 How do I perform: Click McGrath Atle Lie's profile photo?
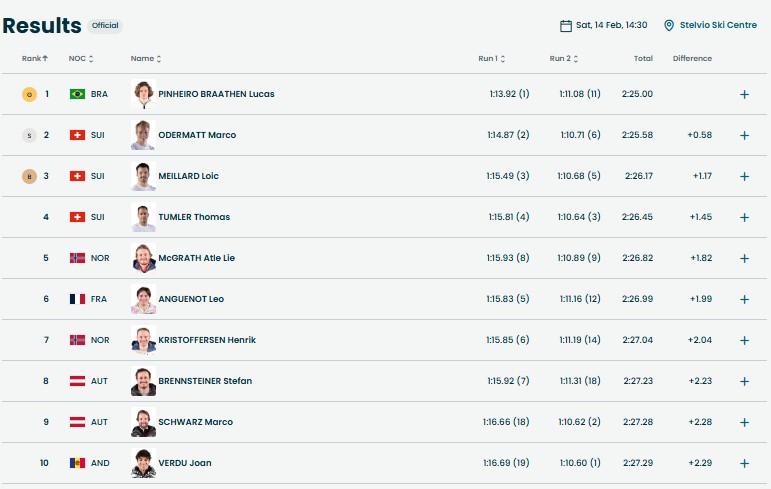144,258
